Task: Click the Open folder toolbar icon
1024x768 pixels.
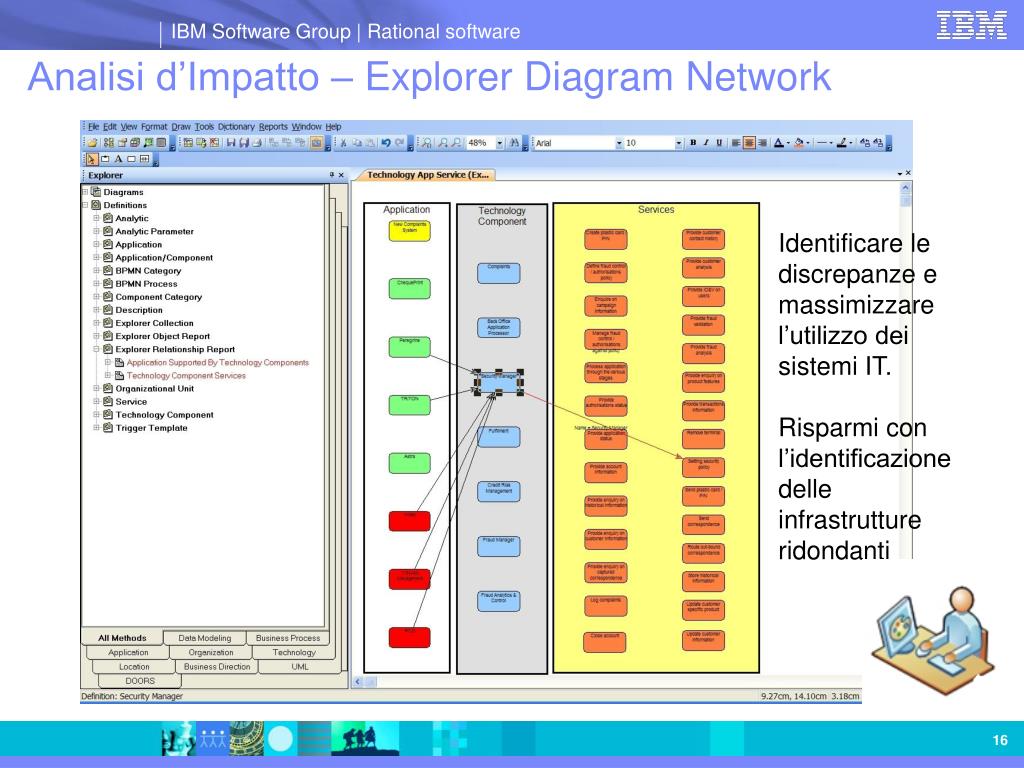Action: tap(92, 142)
